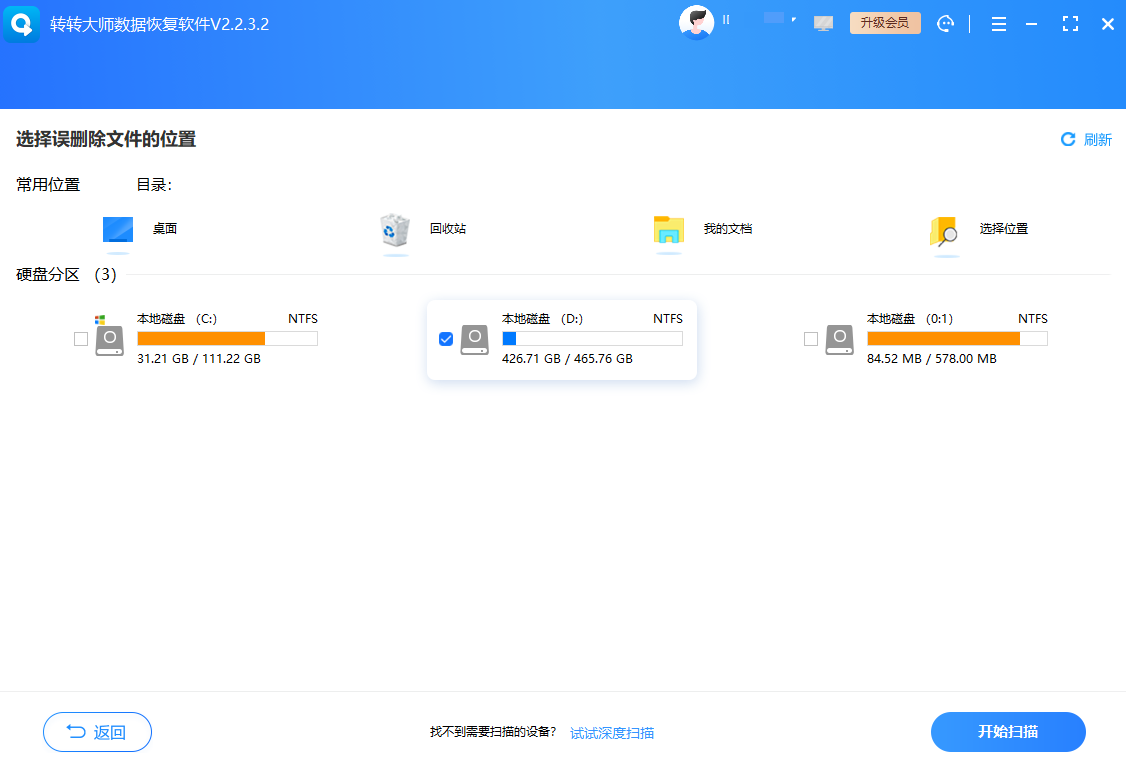This screenshot has height=768, width=1126.
Task: Click the 返回 back button
Action: pos(97,732)
